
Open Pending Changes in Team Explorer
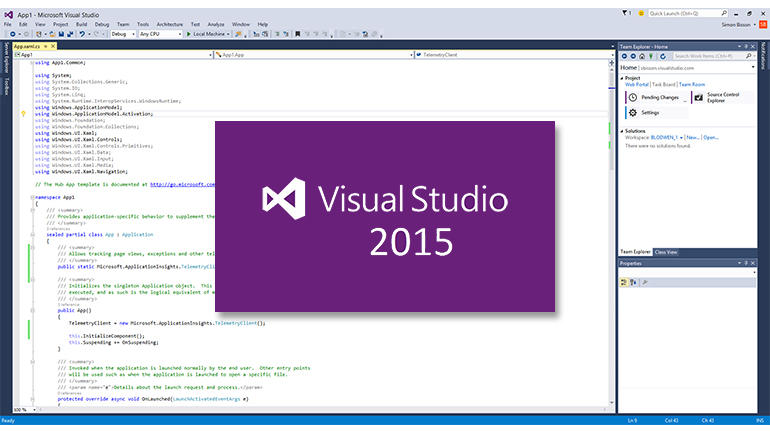click(x=657, y=98)
